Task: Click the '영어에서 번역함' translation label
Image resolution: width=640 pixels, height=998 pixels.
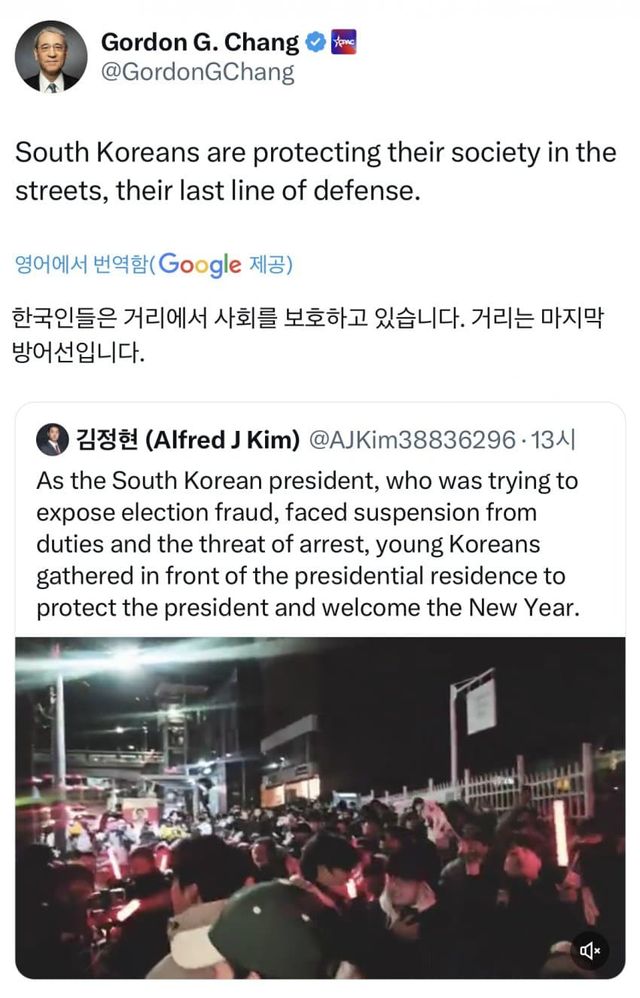Action: 80,265
